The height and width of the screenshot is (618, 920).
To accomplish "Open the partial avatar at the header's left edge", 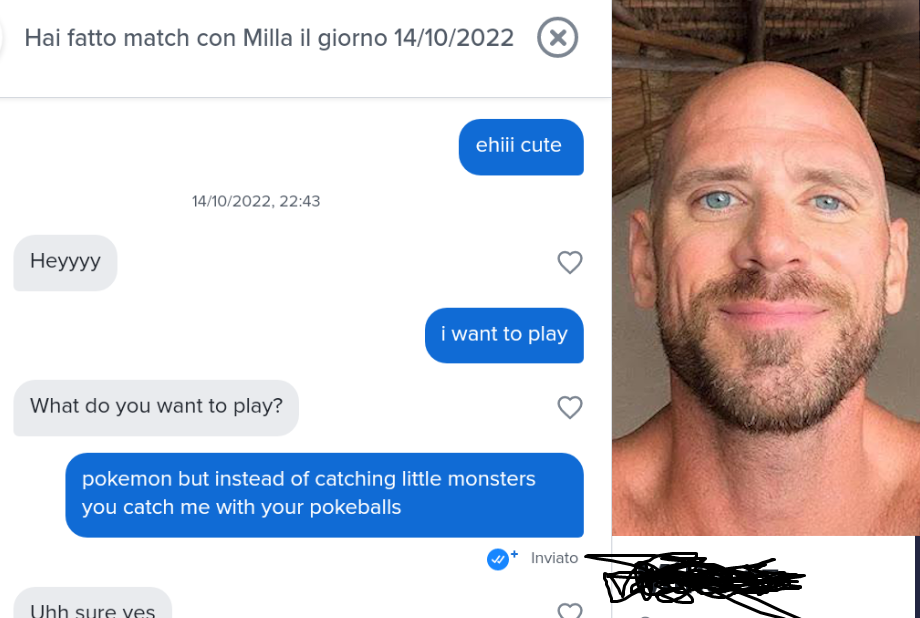I will (2, 38).
